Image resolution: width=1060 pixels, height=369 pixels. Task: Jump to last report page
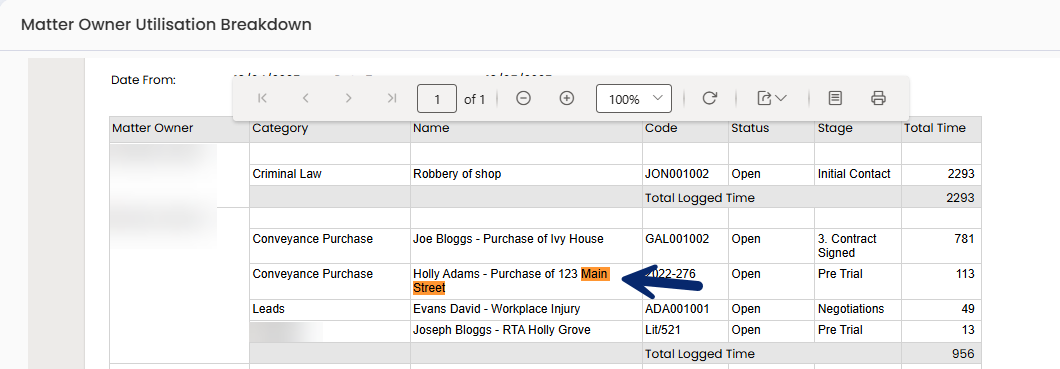(x=391, y=99)
